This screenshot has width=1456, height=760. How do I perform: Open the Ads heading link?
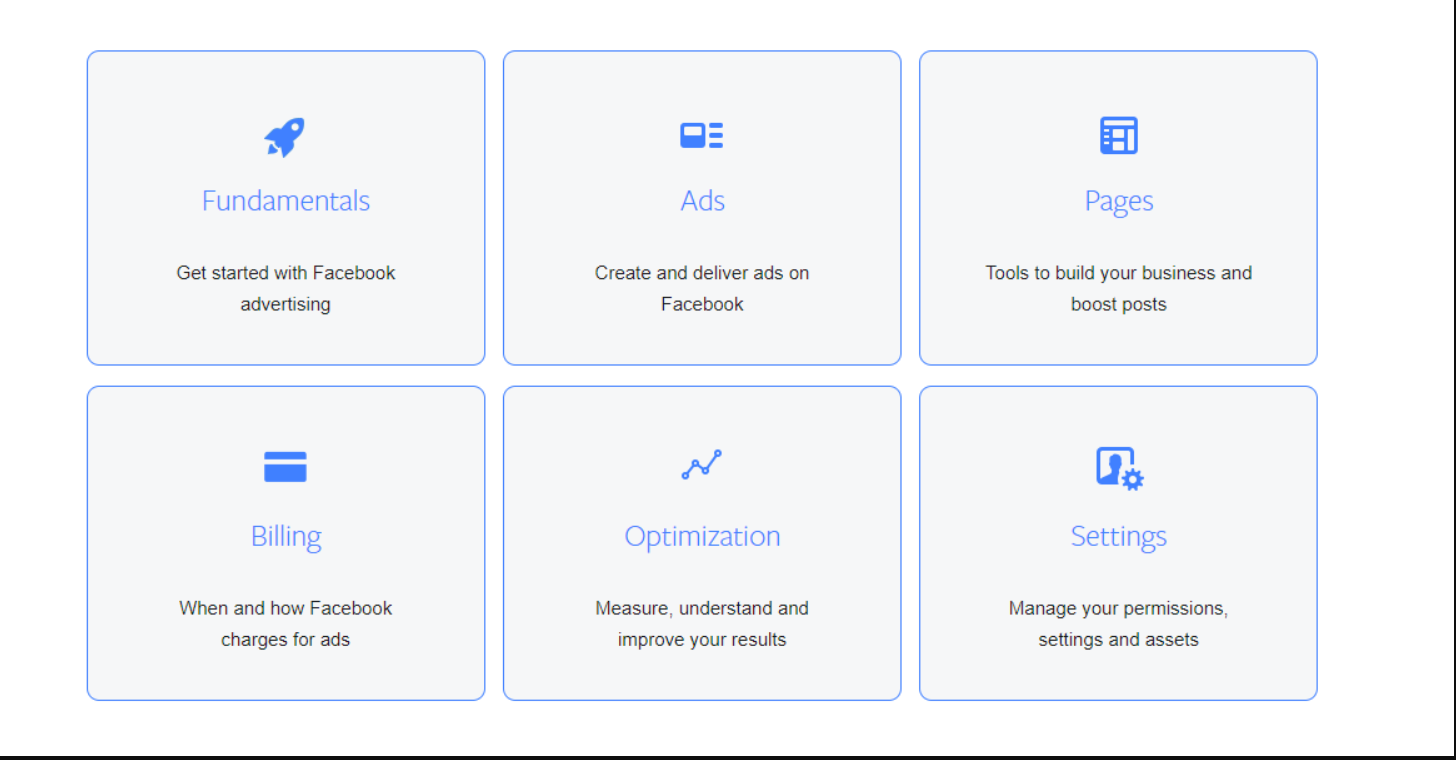[702, 201]
